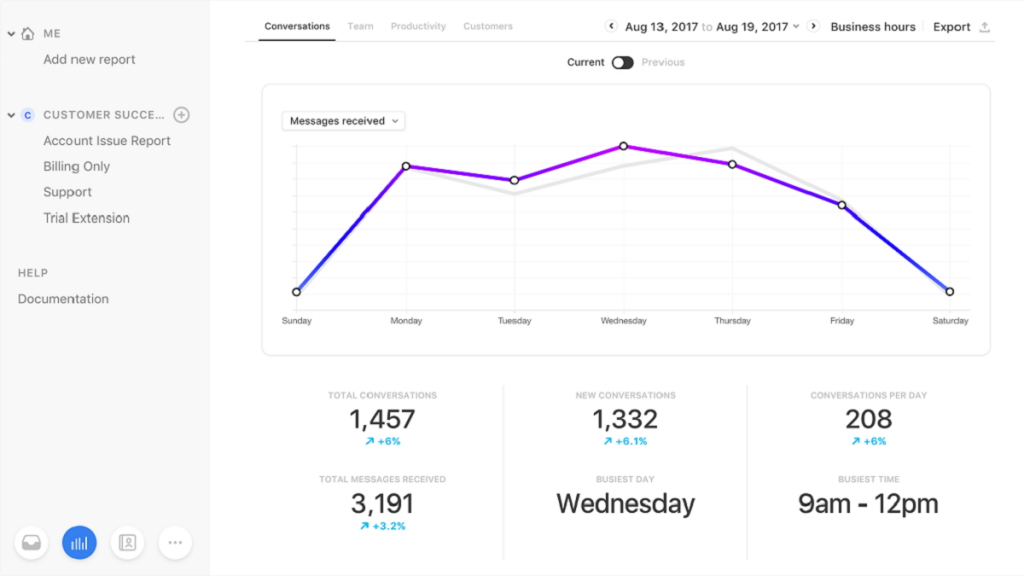Screen dimensions: 1024x576
Task: Go to previous week using left arrow icon
Action: point(609,26)
